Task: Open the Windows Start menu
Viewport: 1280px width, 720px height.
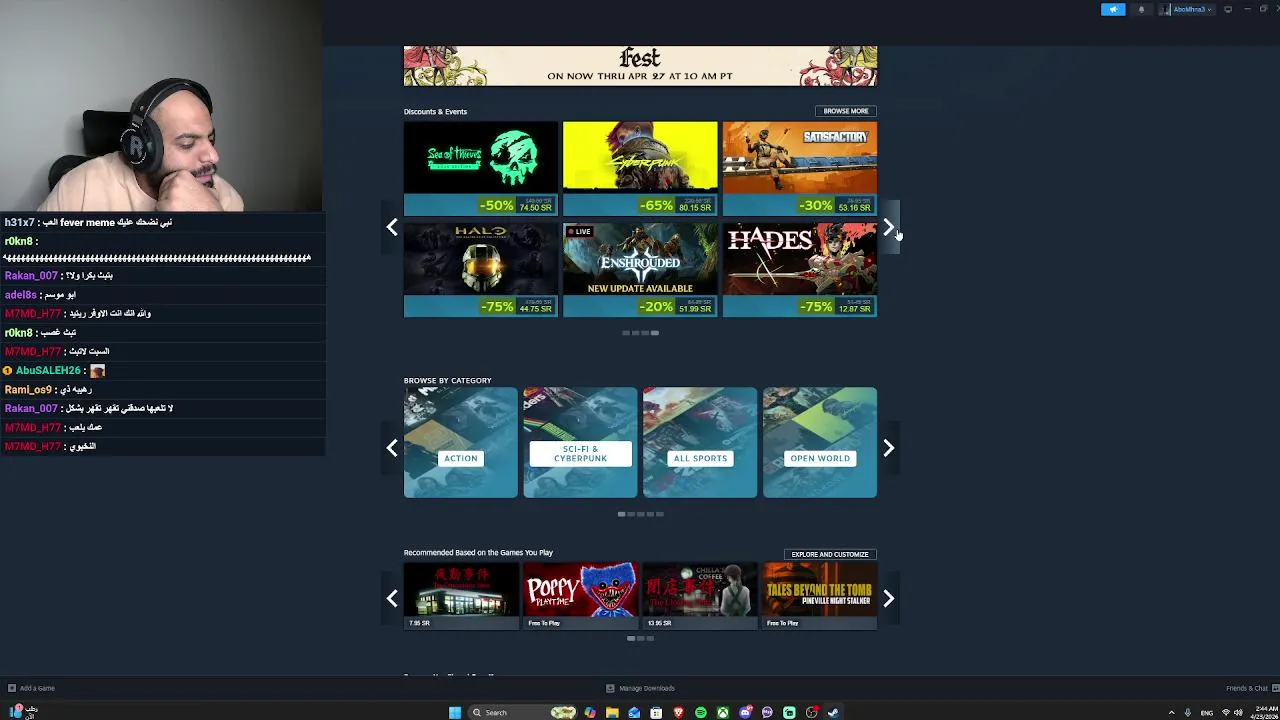Action: pos(455,712)
